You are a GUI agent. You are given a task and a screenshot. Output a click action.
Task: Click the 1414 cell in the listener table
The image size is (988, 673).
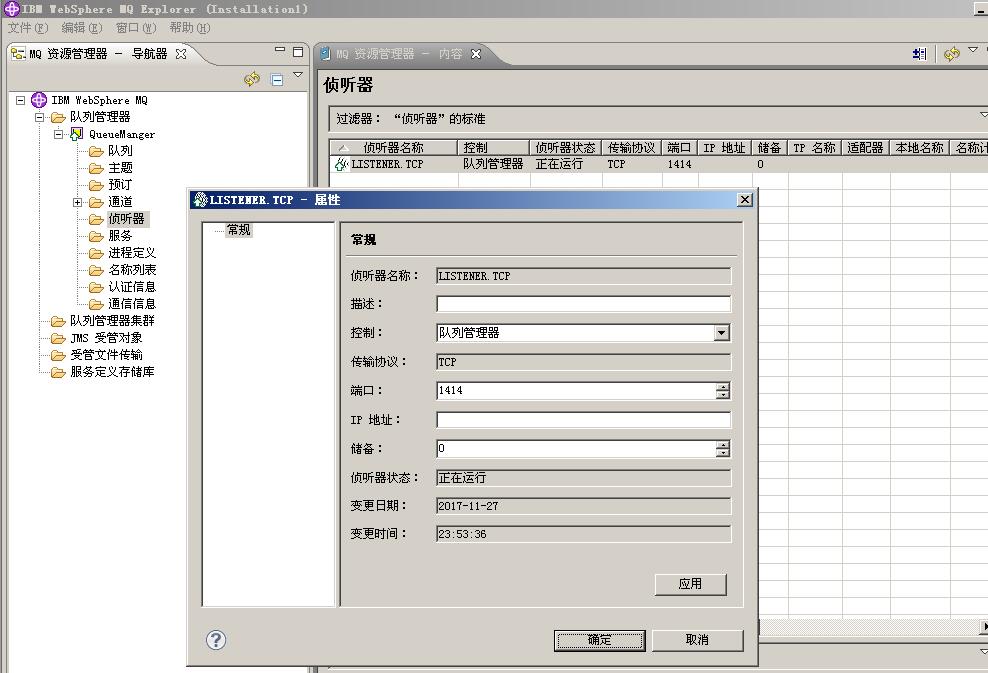tap(679, 164)
